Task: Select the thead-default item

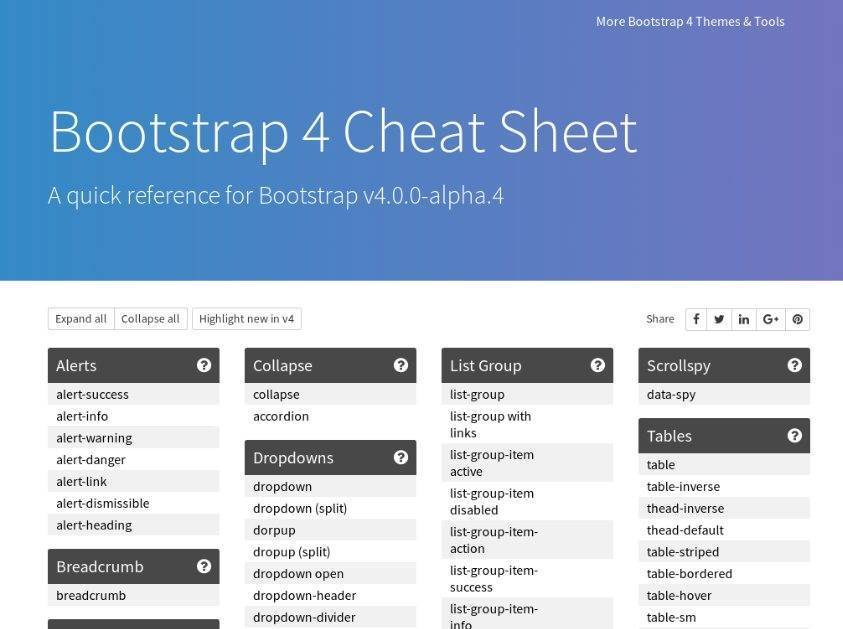Action: click(x=724, y=530)
